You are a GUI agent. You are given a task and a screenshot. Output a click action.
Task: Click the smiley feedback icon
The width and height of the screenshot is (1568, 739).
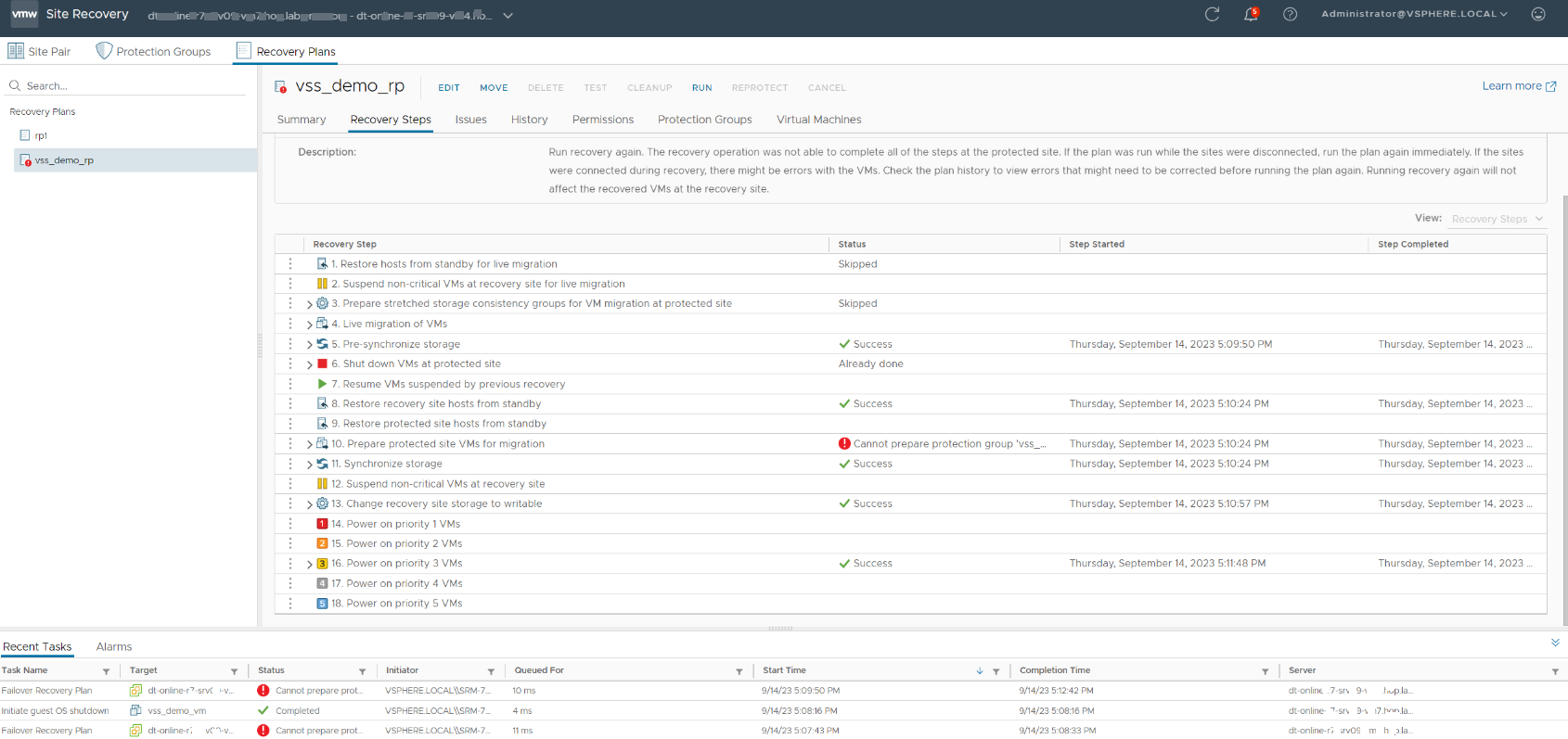tap(1538, 14)
